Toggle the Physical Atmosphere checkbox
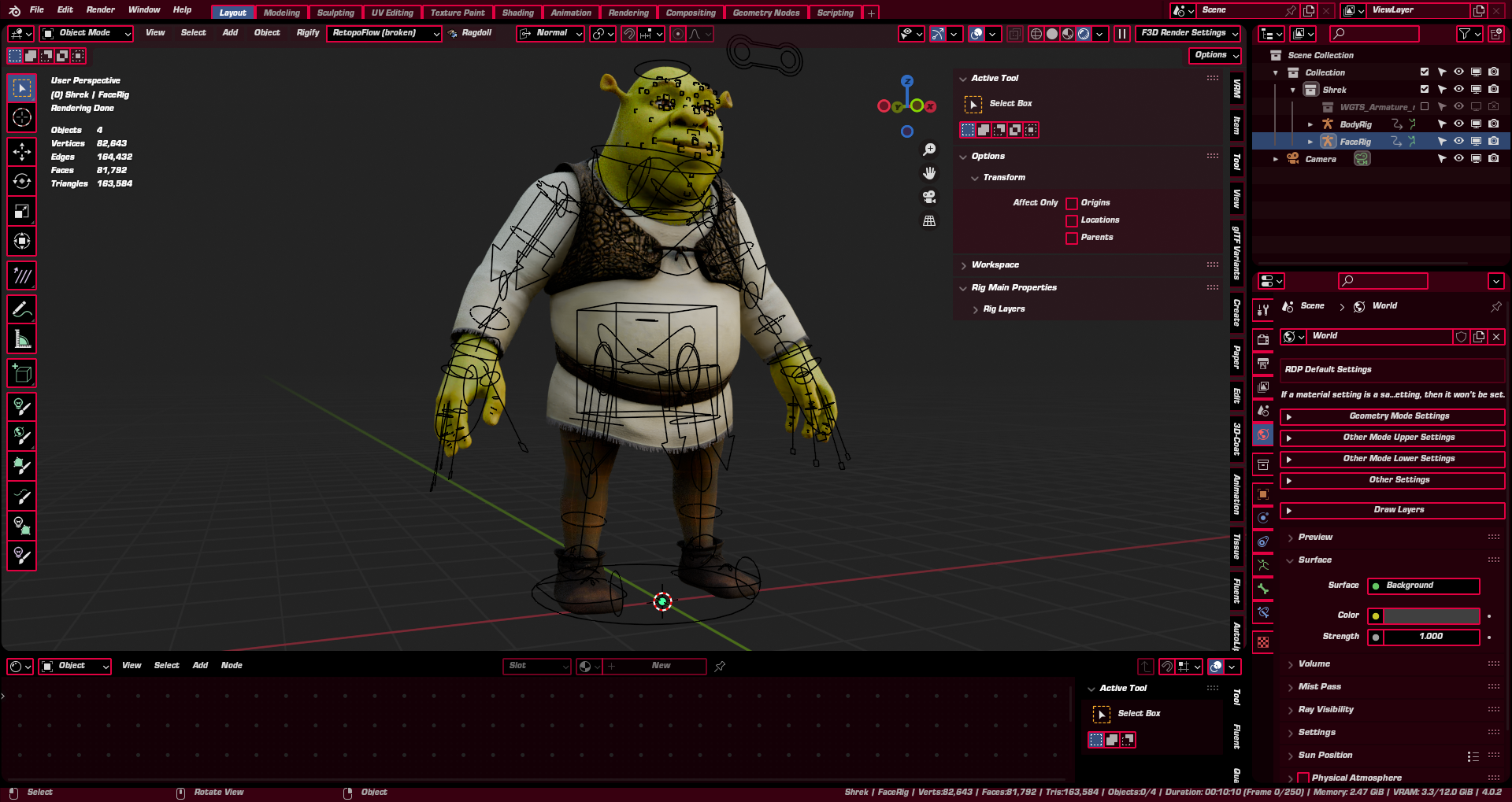Image resolution: width=1512 pixels, height=802 pixels. tap(1303, 778)
